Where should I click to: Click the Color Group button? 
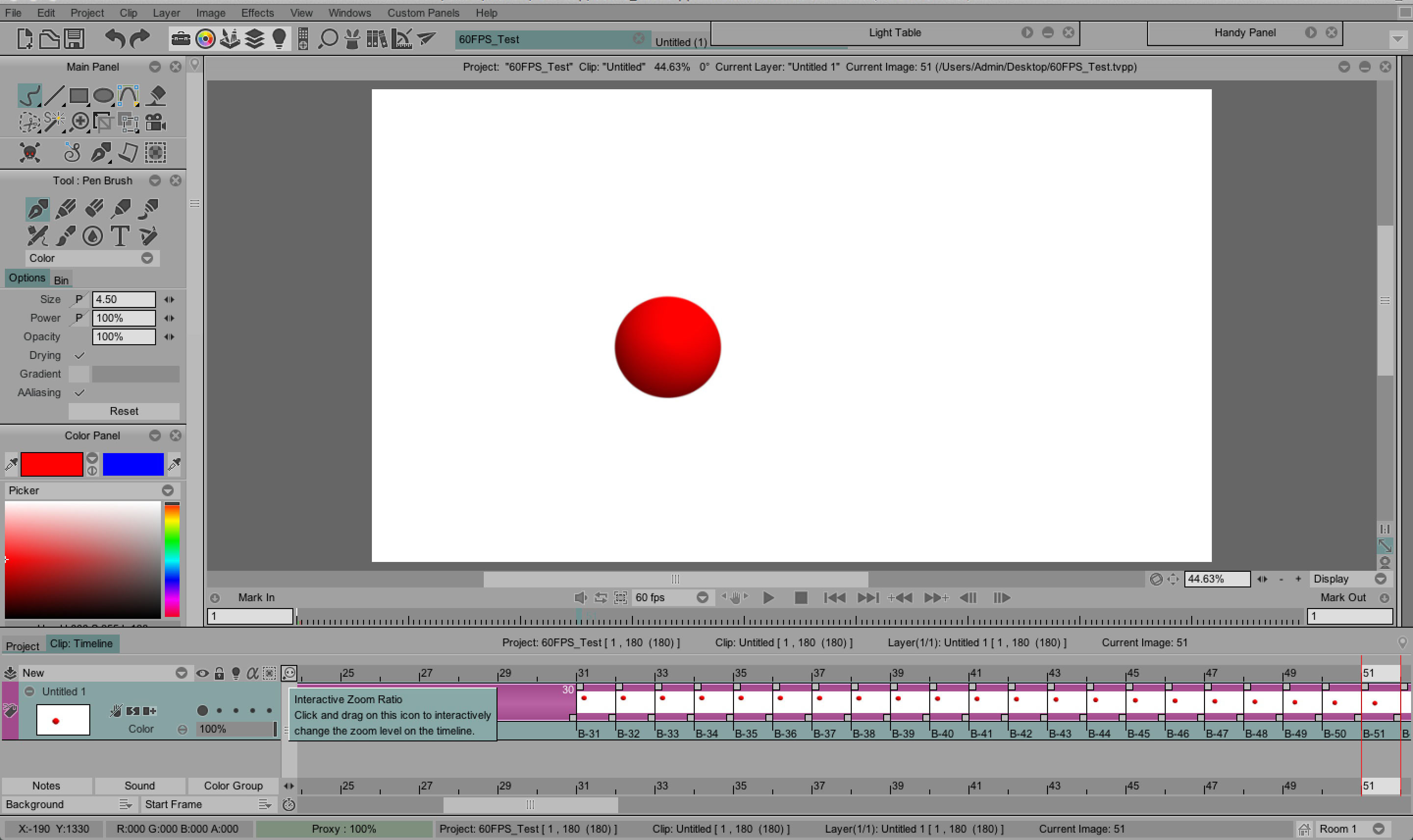coord(234,786)
